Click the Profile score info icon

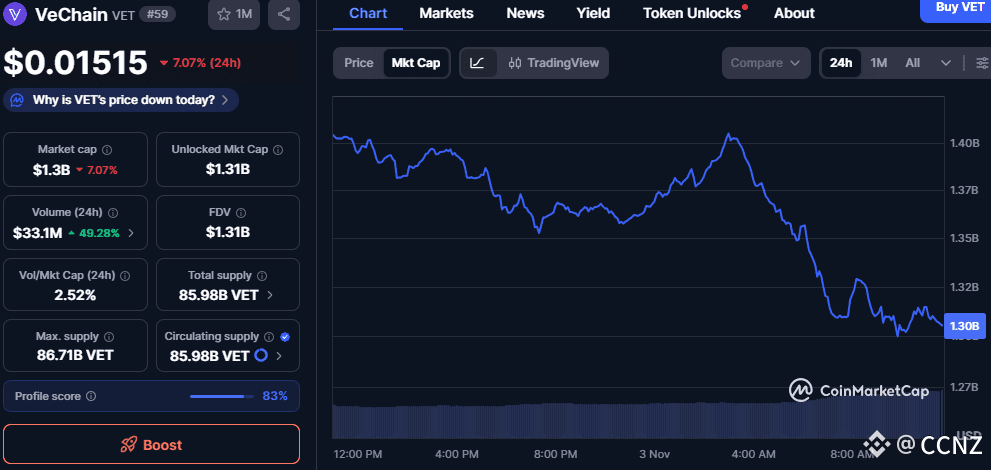pos(91,396)
